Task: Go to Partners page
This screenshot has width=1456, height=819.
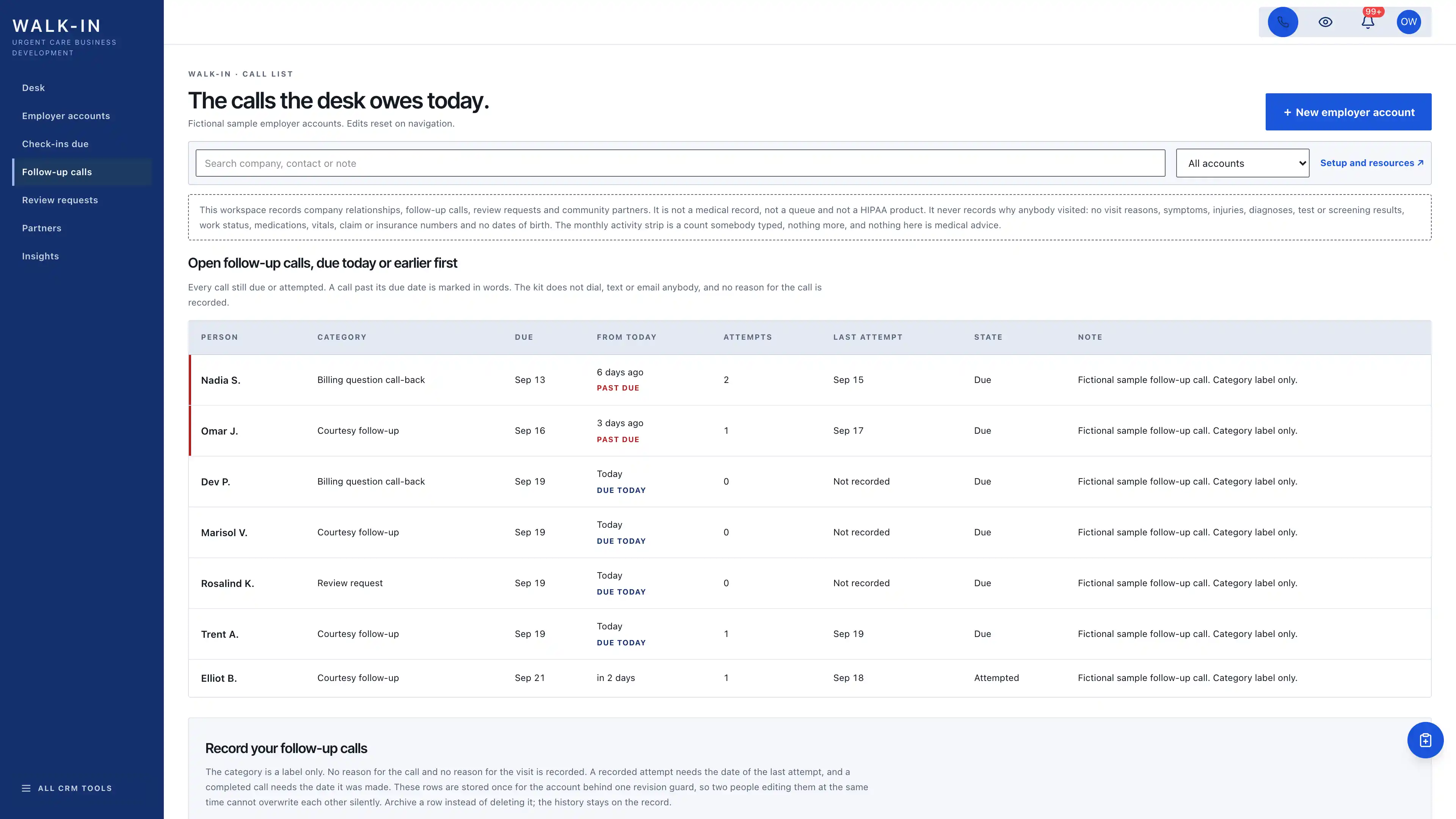Action: pyautogui.click(x=42, y=228)
